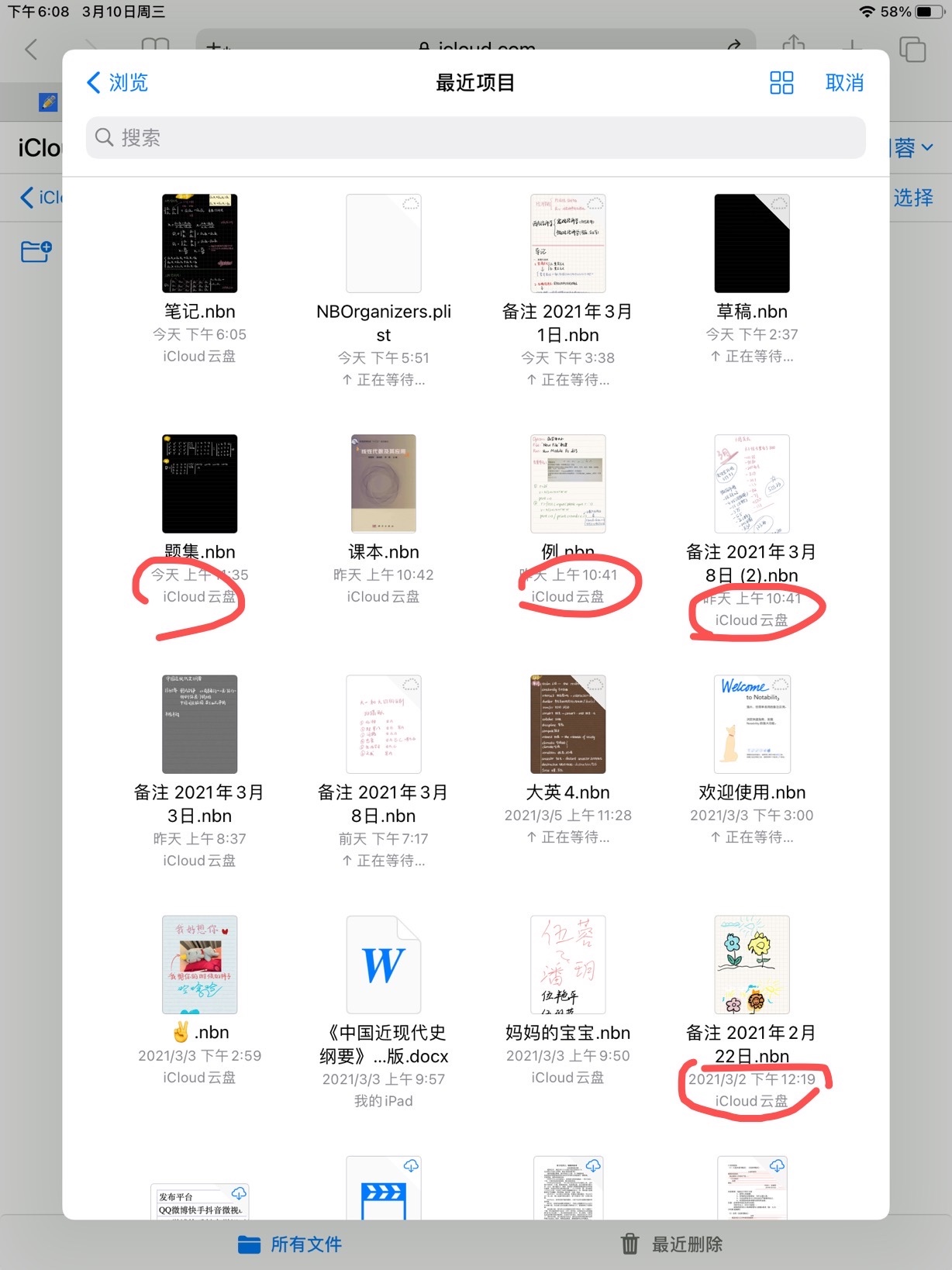Click the 搜索 search field
Image resolution: width=952 pixels, height=1270 pixels.
(475, 138)
